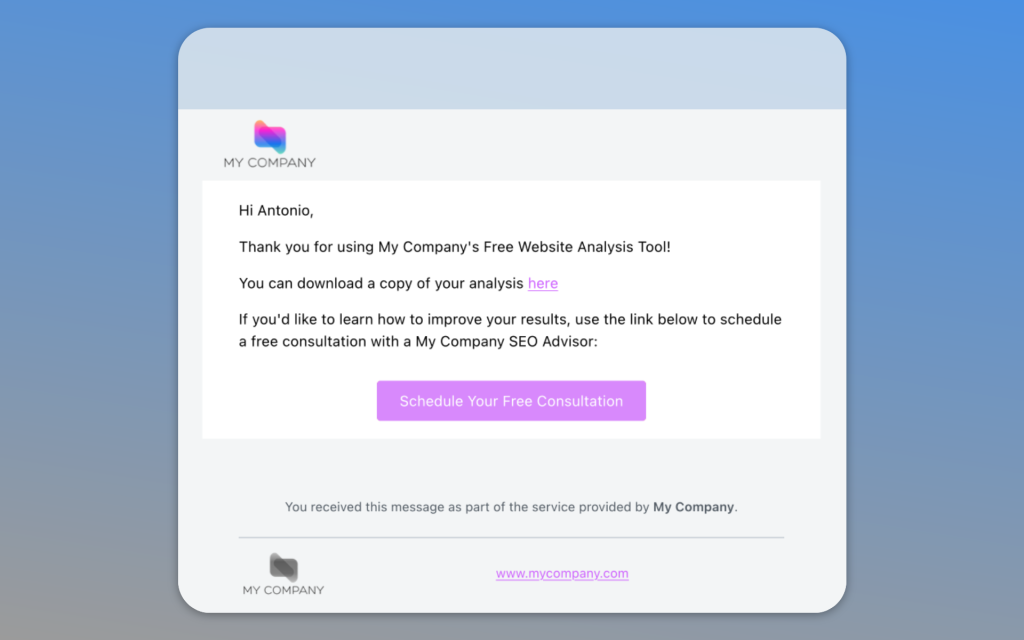The height and width of the screenshot is (640, 1024).
Task: Click bold 'My Company' in footer notice
Action: tap(694, 507)
